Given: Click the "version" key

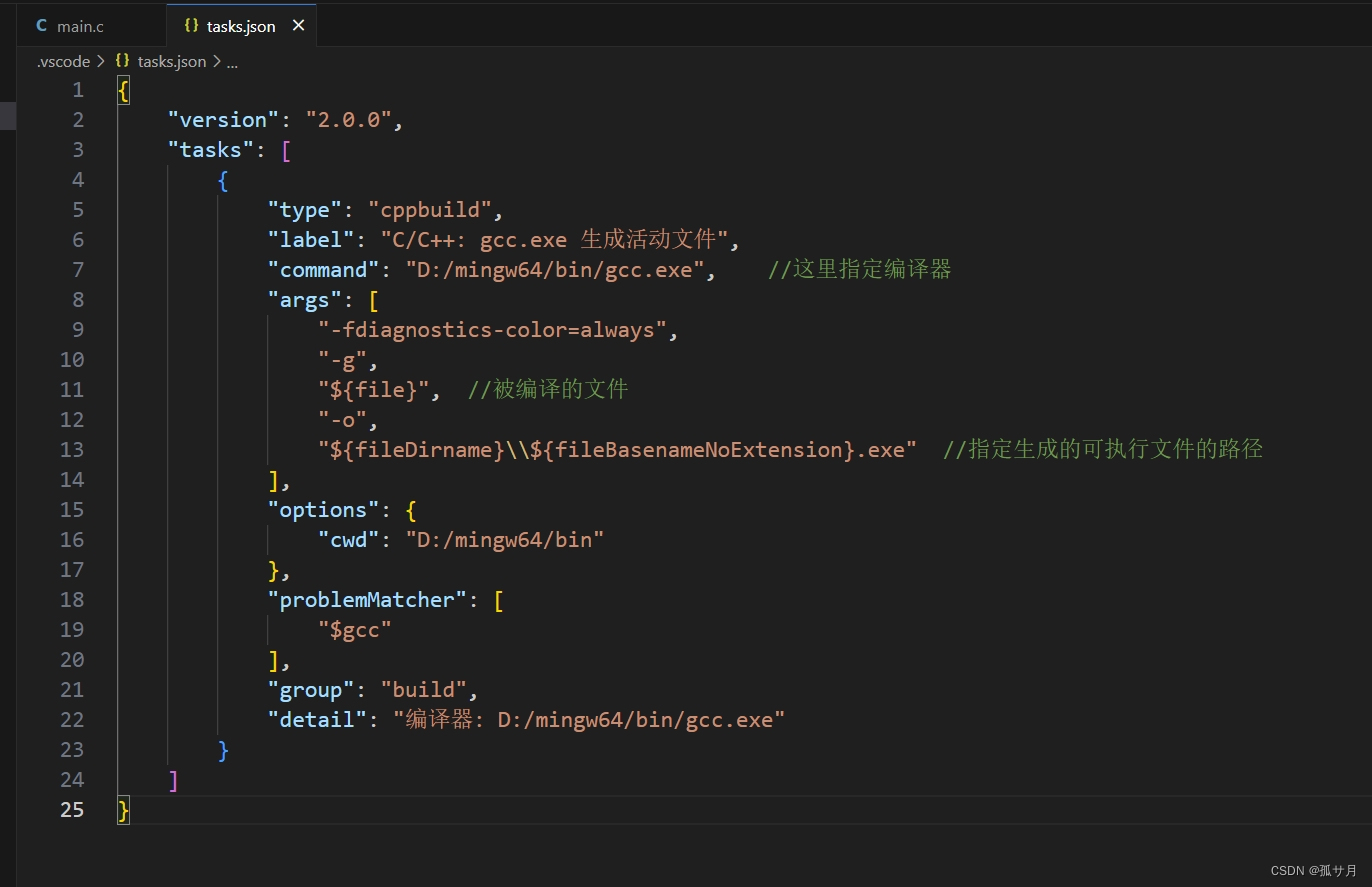Looking at the screenshot, I should click(x=223, y=120).
